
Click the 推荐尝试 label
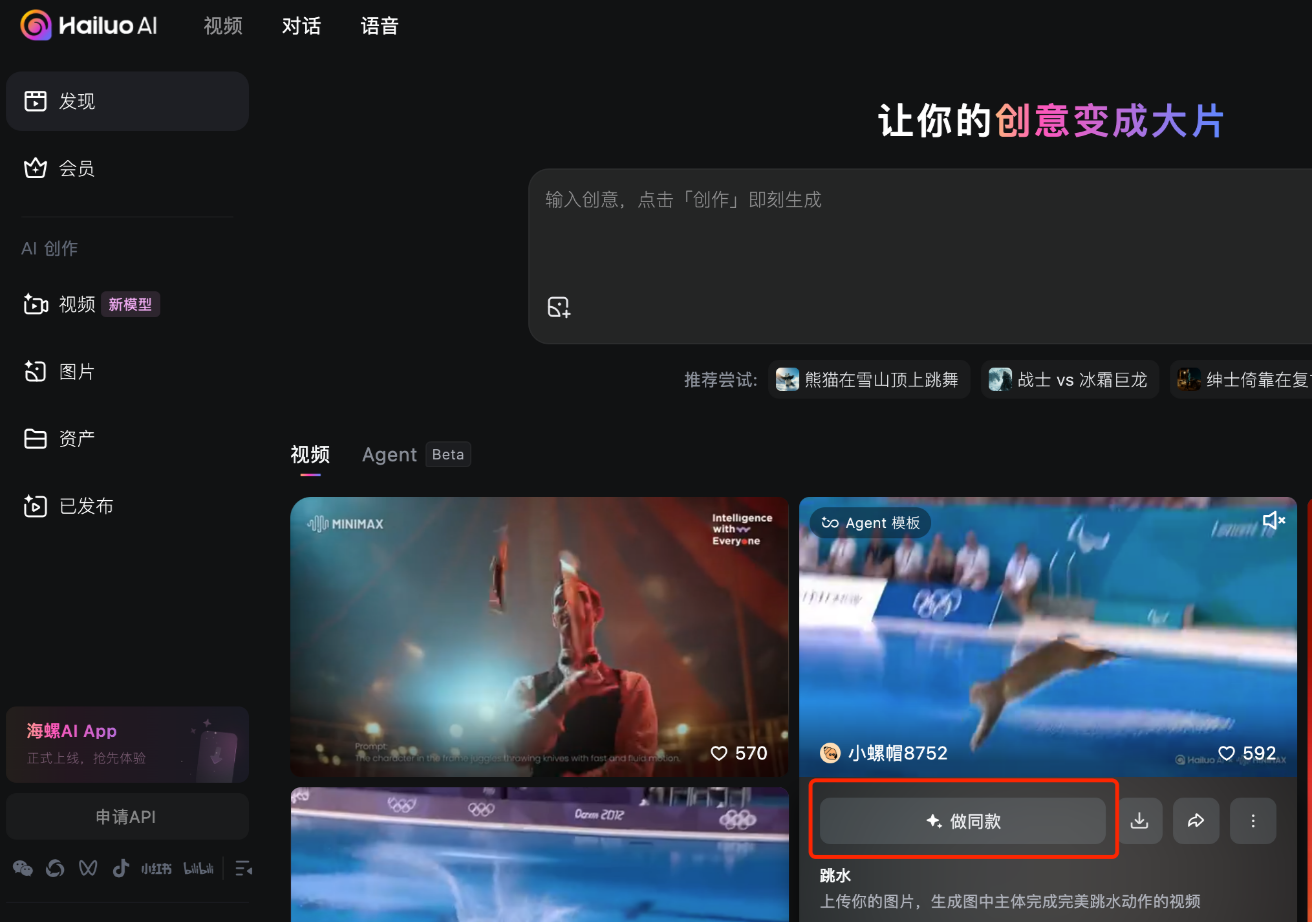pyautogui.click(x=721, y=380)
